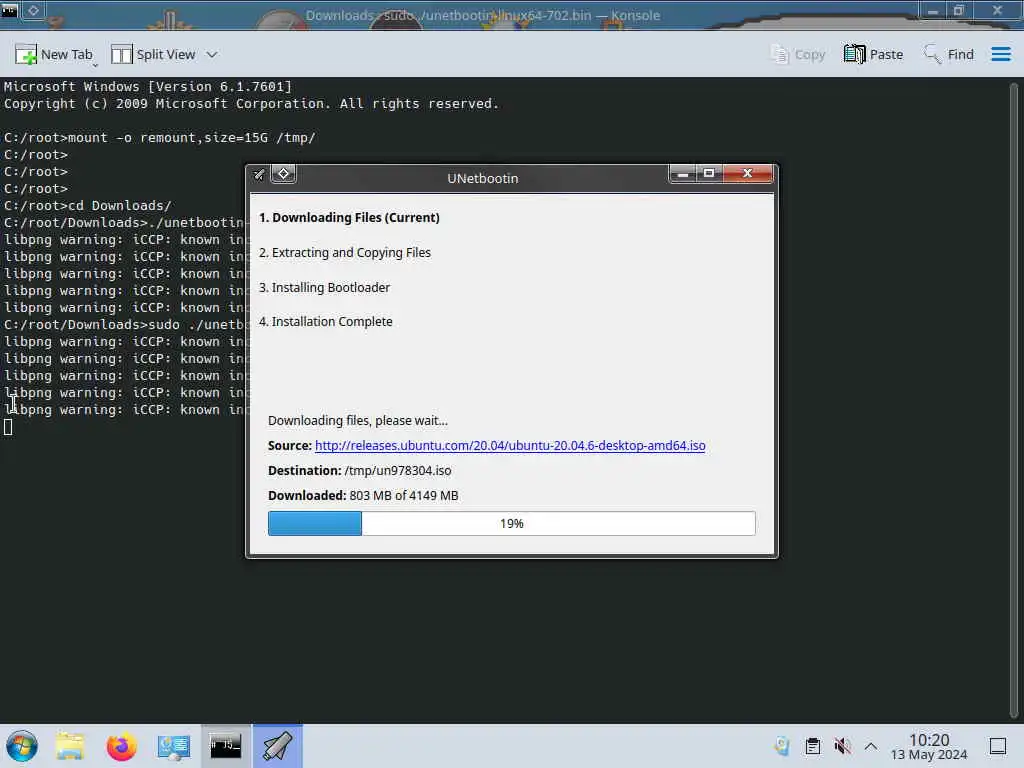1024x768 pixels.
Task: Maximize the Konsole window
Action: point(959,10)
